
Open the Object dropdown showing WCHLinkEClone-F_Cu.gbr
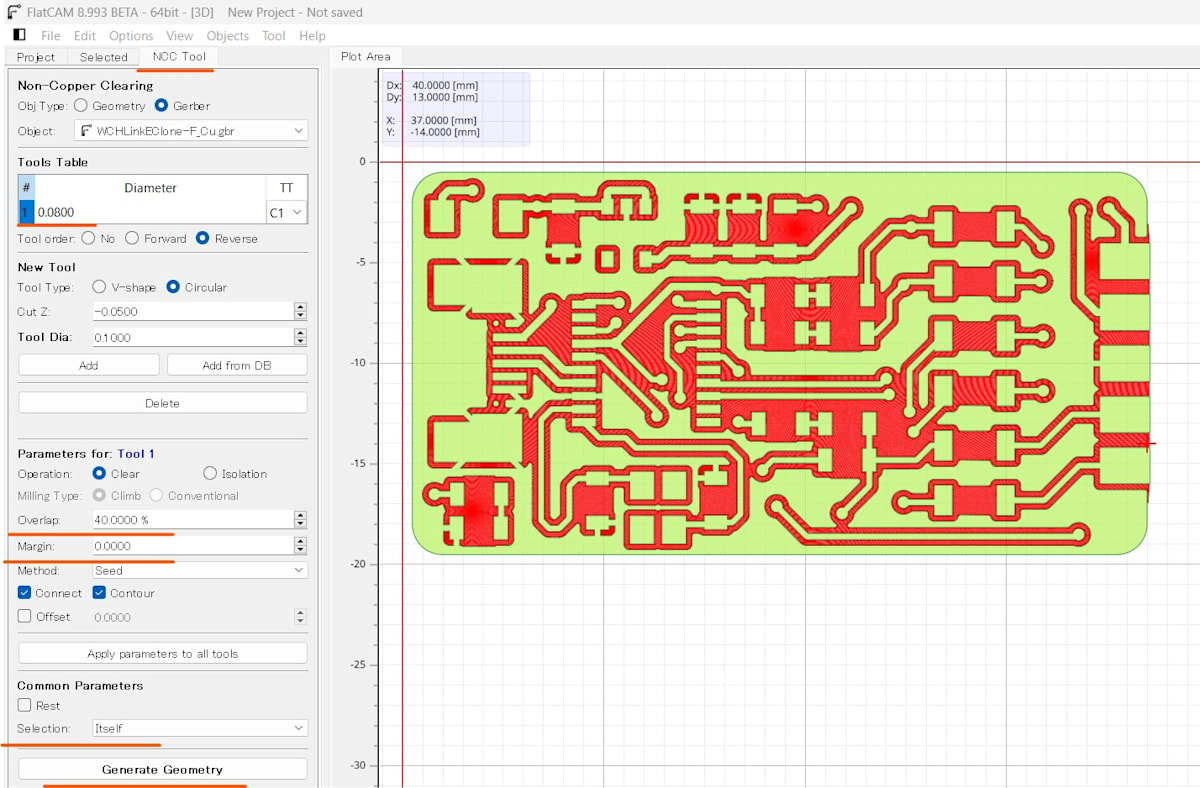[191, 131]
